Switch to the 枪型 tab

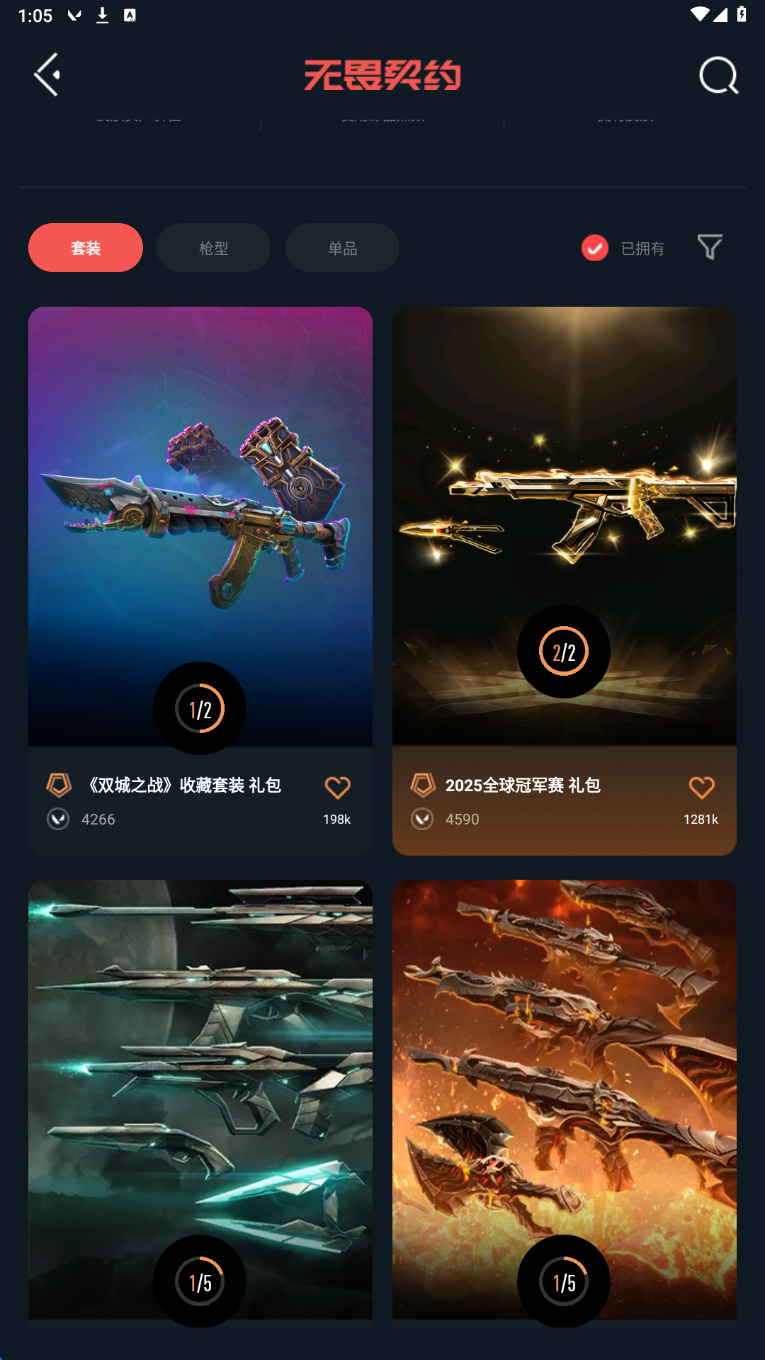tap(214, 248)
